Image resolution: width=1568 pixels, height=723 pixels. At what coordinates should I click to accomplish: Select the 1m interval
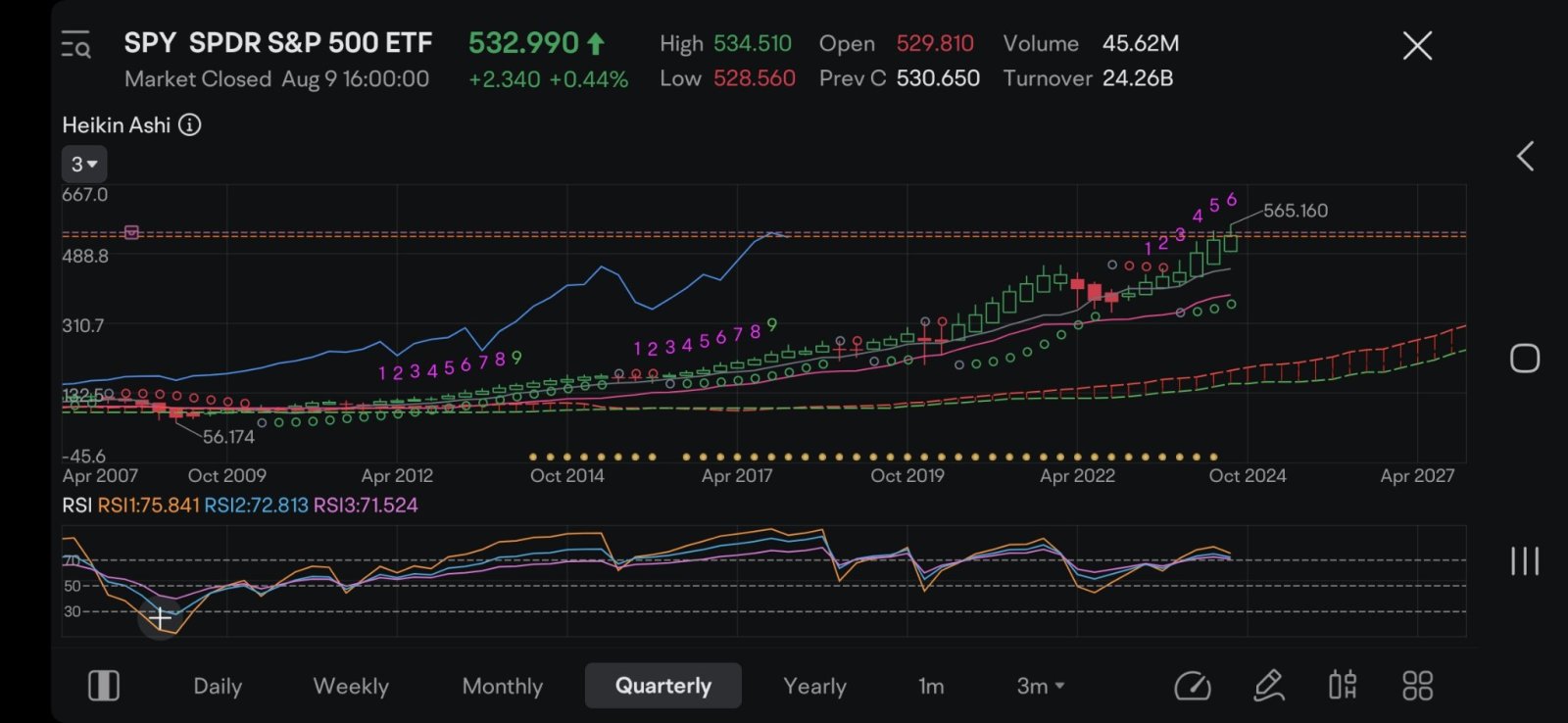[x=931, y=686]
